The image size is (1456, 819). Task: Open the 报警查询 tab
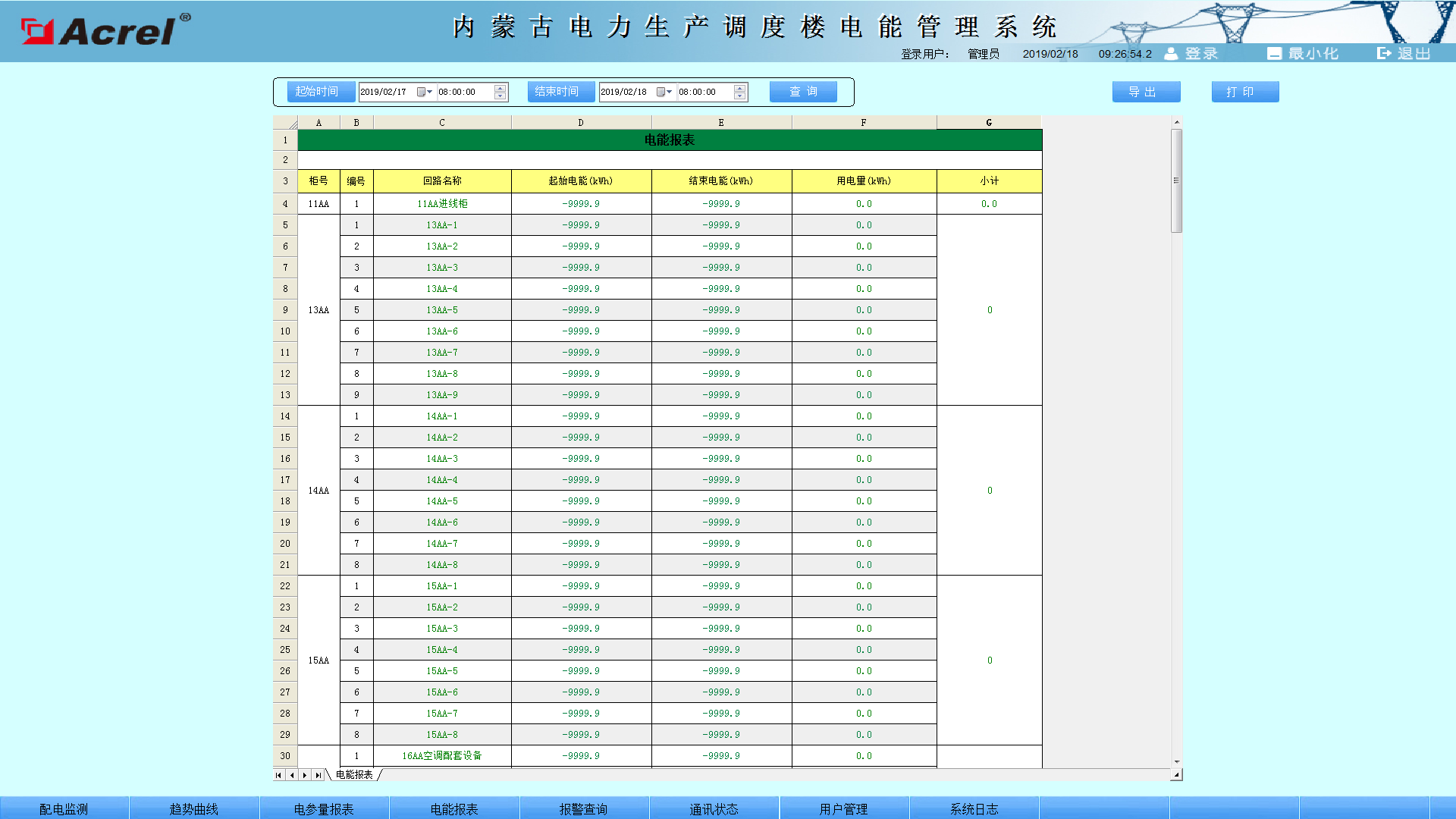coord(584,808)
